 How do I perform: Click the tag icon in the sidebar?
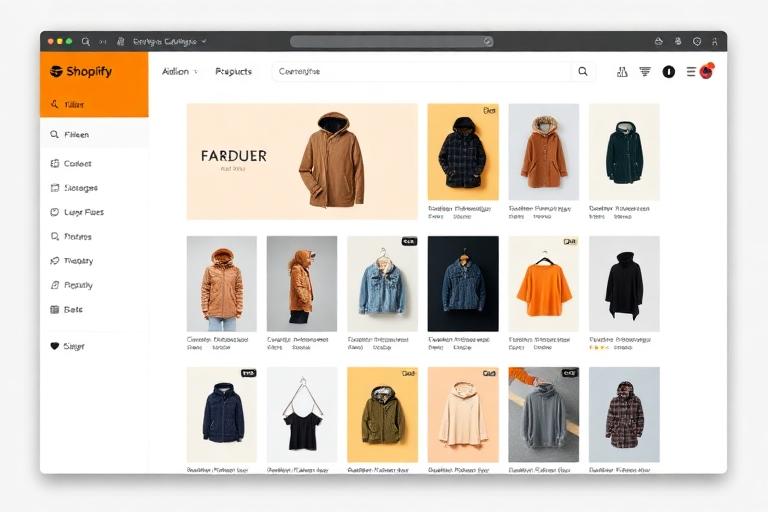tap(54, 261)
